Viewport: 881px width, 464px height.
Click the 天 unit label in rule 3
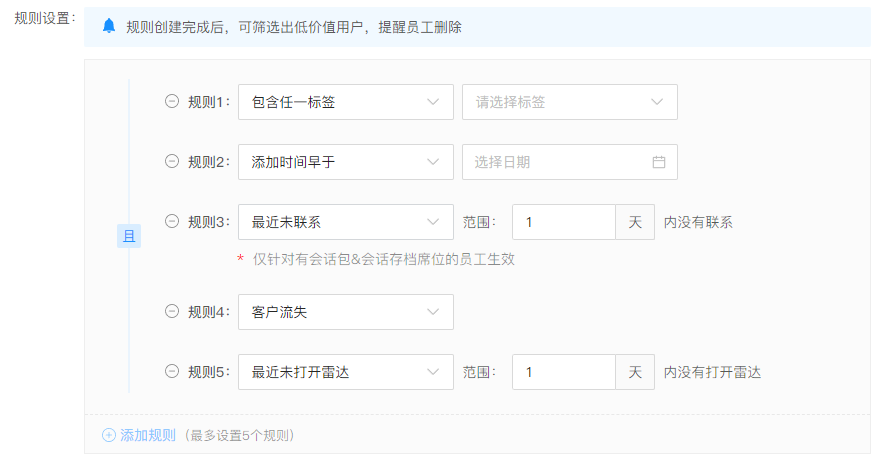635,222
